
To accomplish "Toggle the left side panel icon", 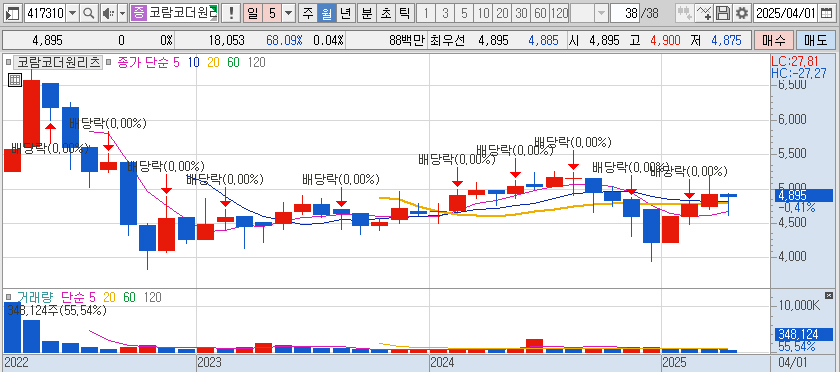I will (x=13, y=13).
